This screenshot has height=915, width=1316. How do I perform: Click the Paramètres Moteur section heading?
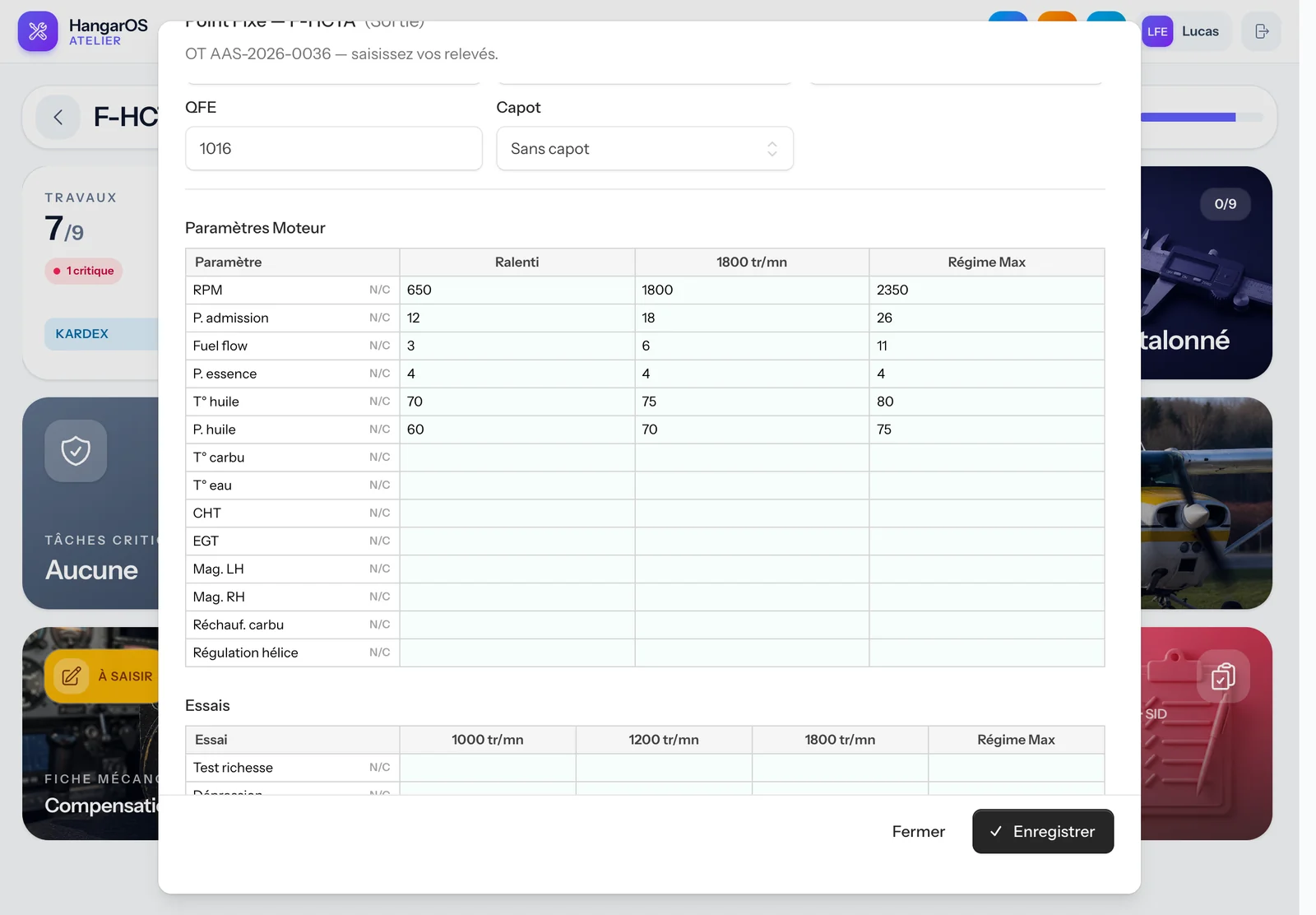255,228
